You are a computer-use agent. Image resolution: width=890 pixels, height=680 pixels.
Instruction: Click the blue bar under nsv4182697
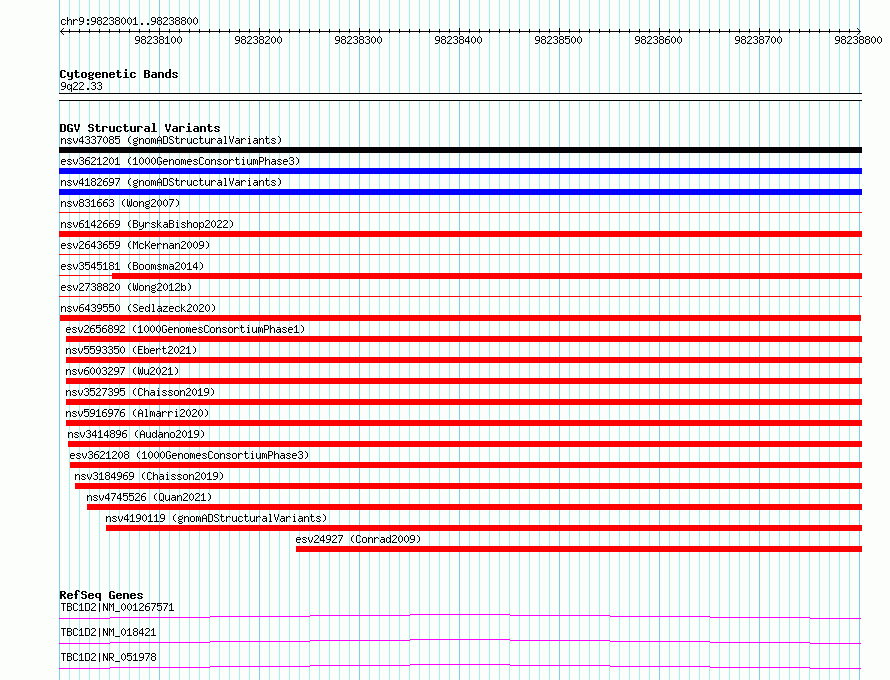click(x=460, y=192)
